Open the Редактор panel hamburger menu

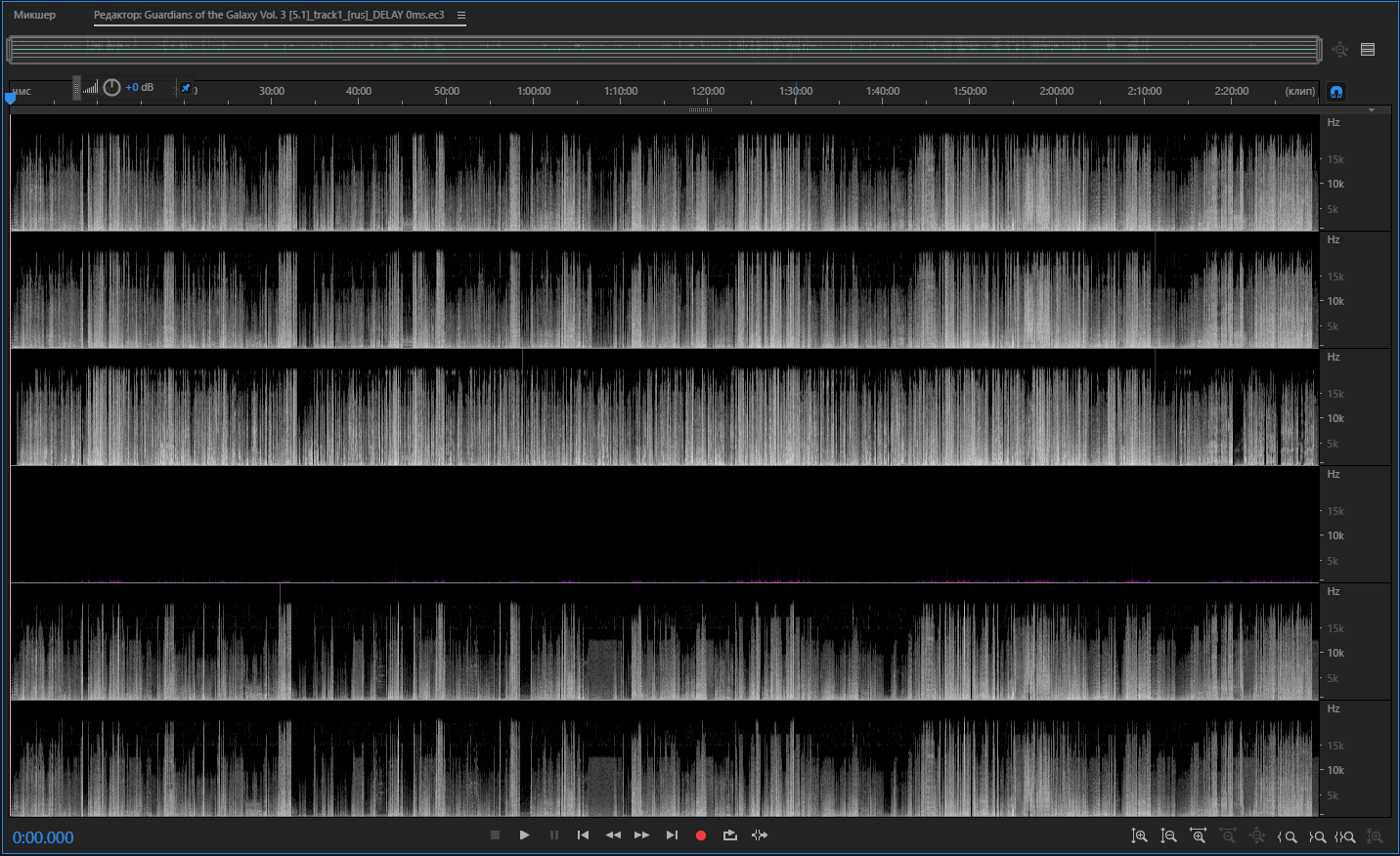tap(461, 15)
